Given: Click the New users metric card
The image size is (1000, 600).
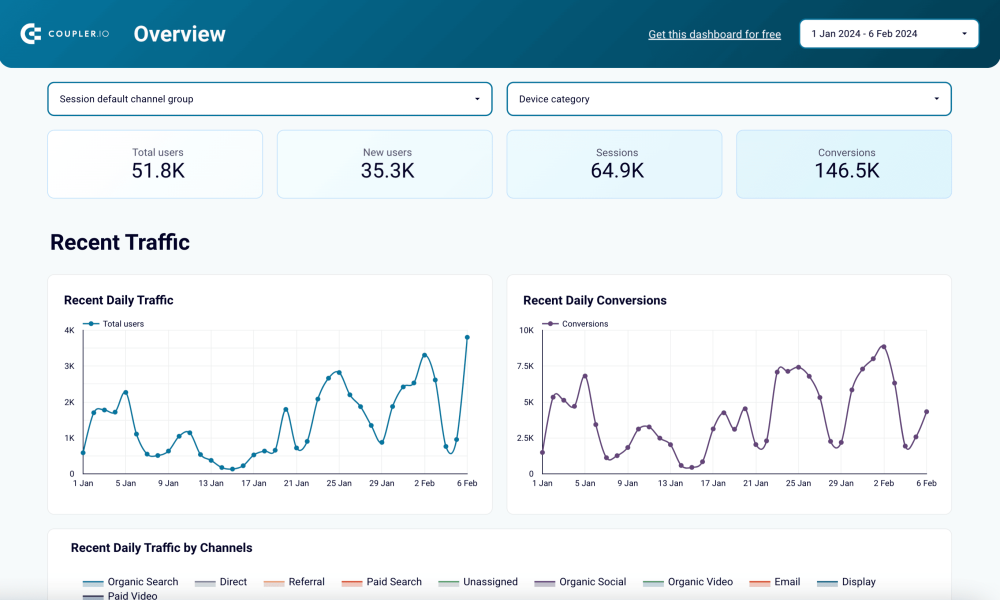Looking at the screenshot, I should [x=384, y=164].
